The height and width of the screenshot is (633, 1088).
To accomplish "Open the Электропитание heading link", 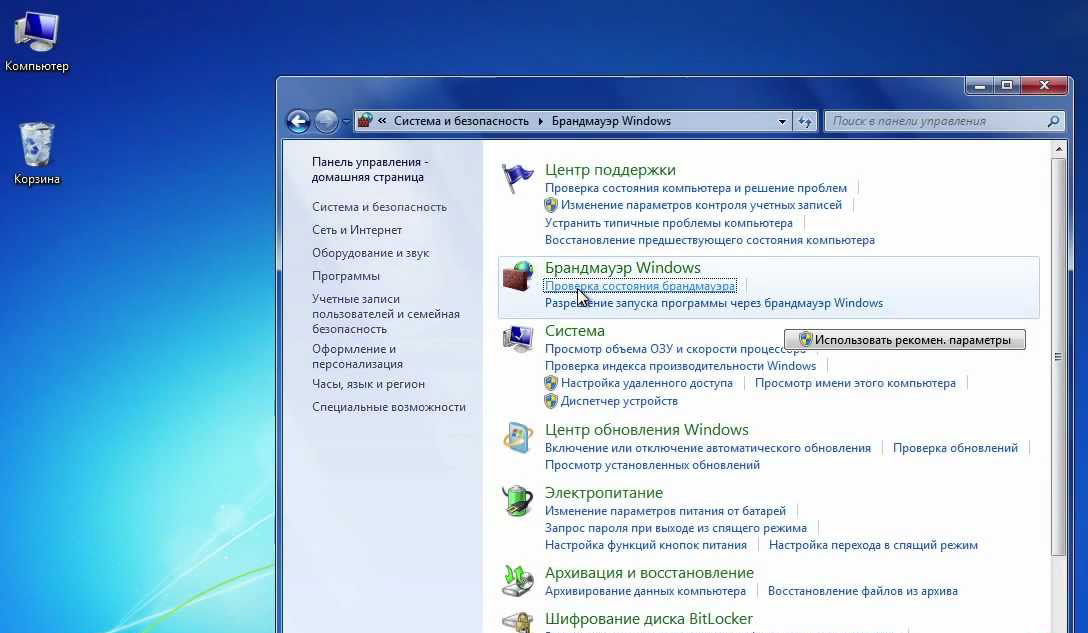I will coord(604,493).
